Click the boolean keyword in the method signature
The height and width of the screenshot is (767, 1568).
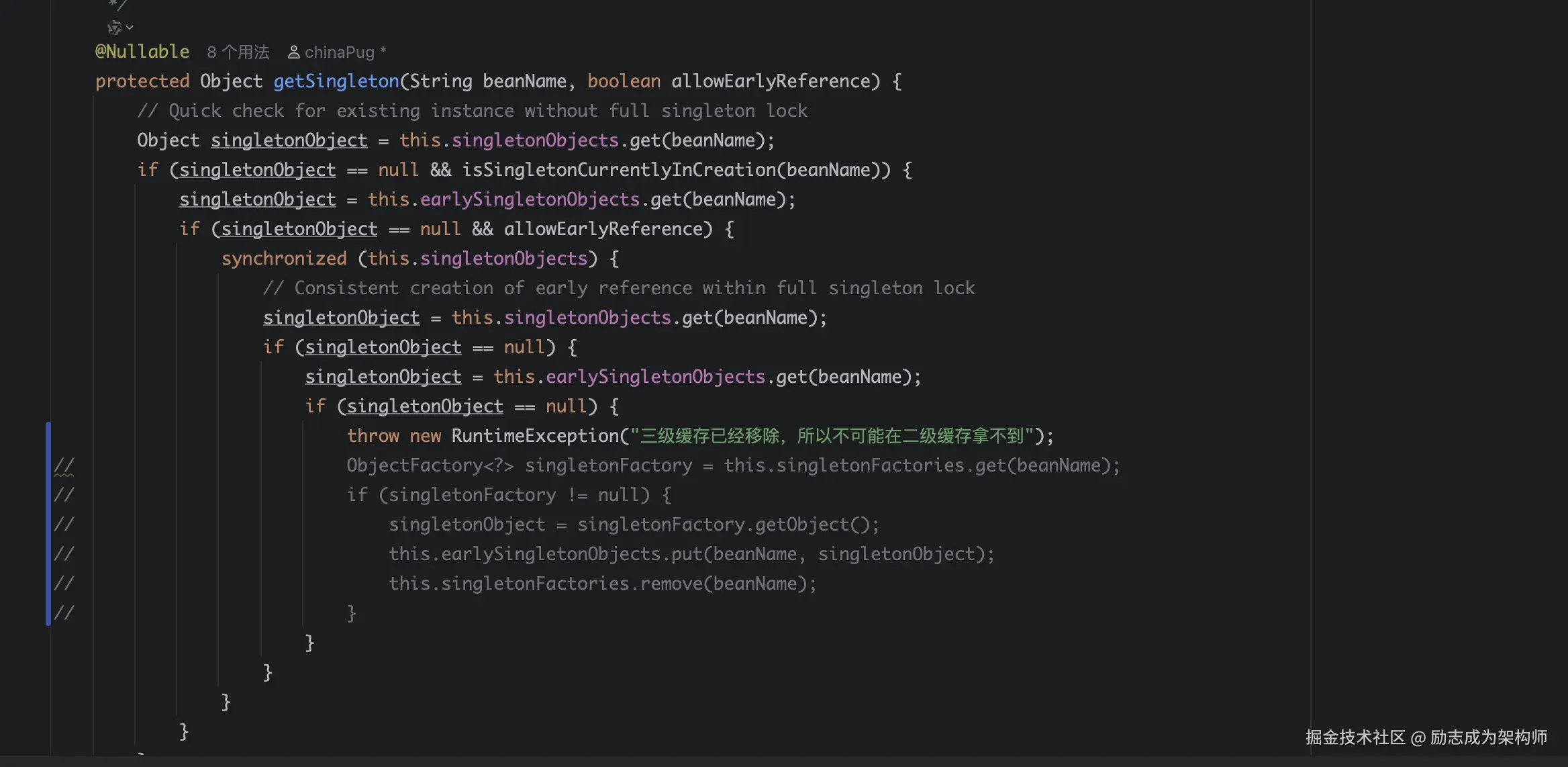pos(624,81)
